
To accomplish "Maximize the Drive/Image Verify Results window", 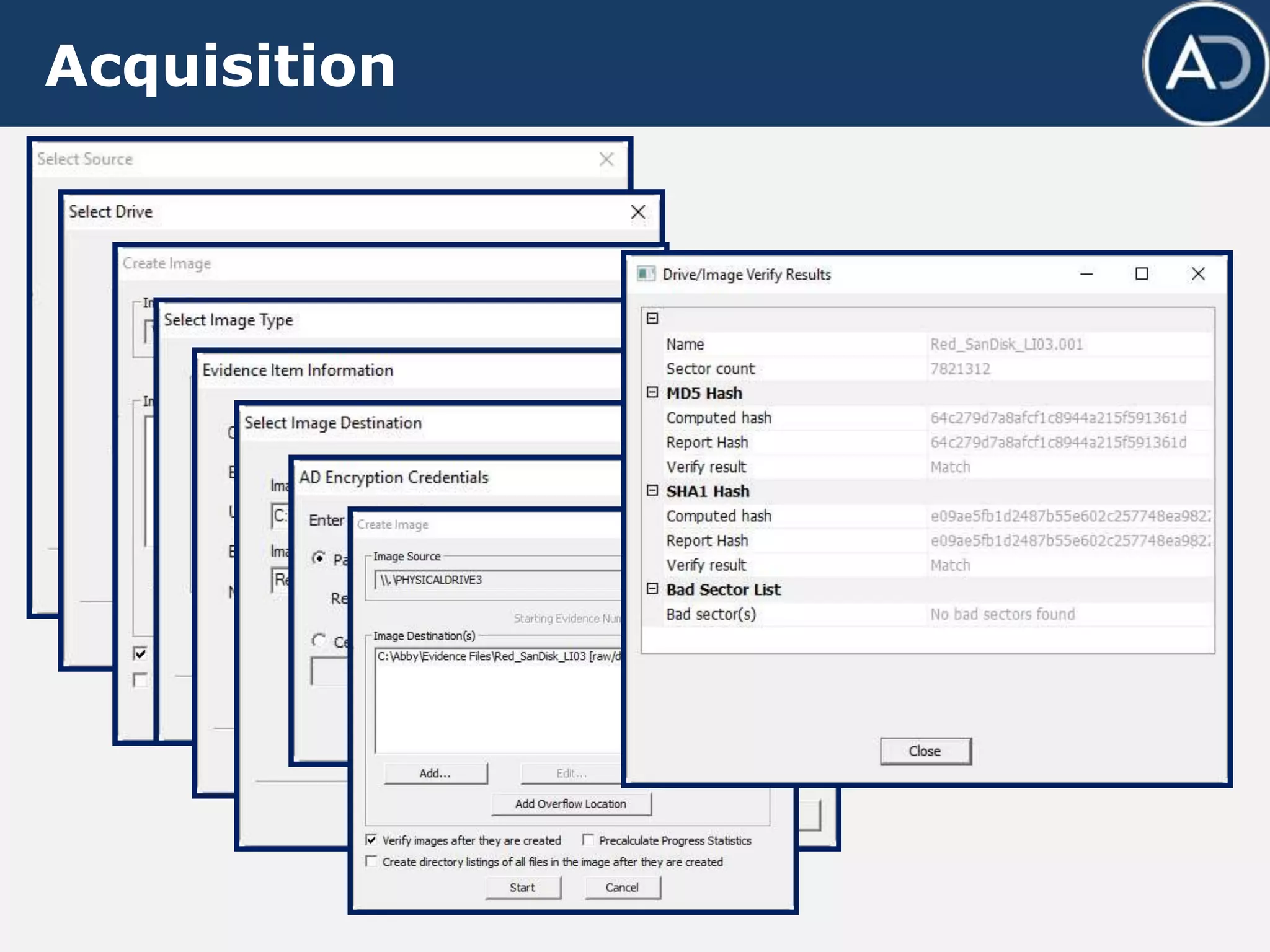I will tap(1142, 274).
